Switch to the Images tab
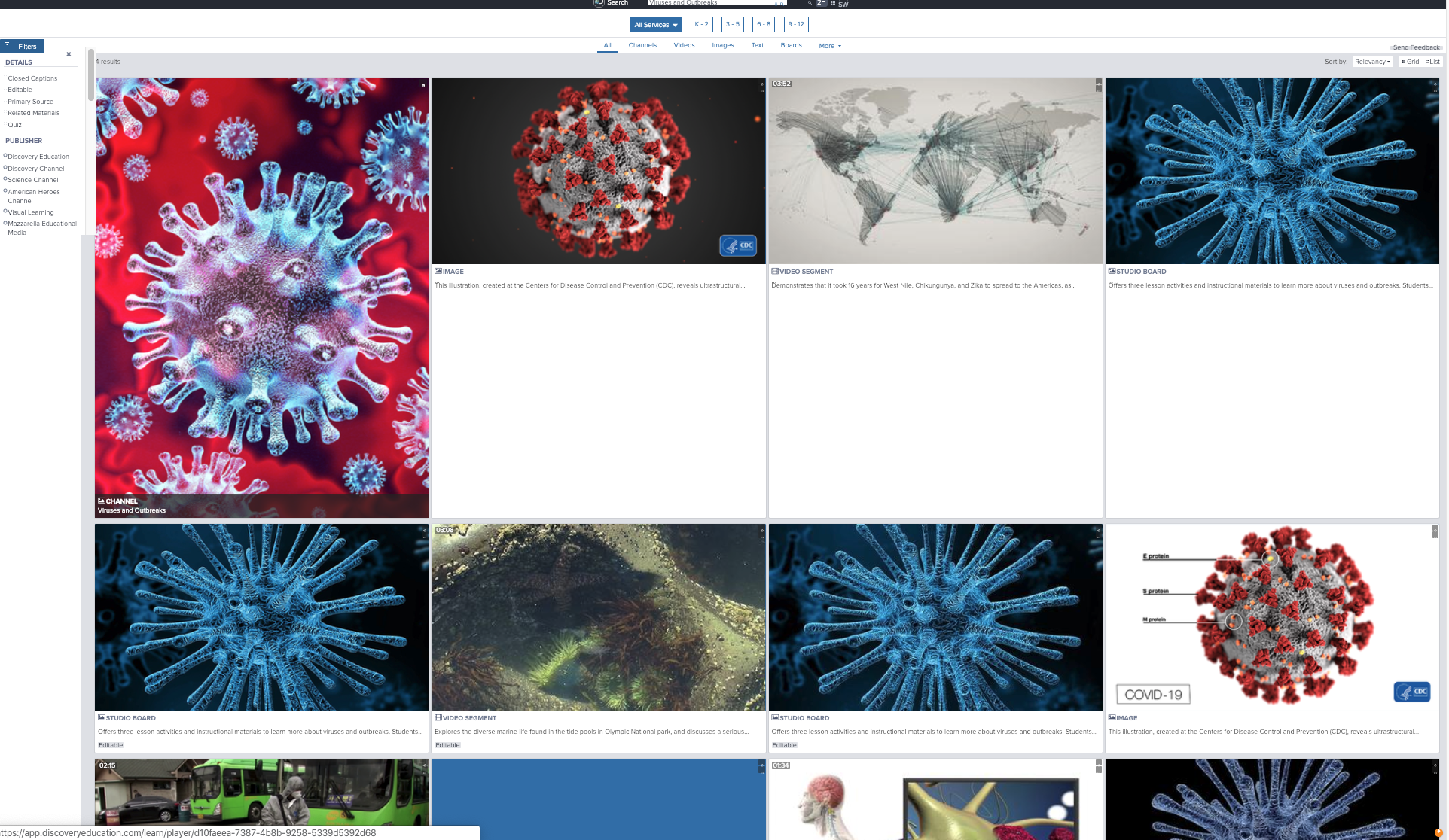Image resolution: width=1449 pixels, height=840 pixels. 723,45
